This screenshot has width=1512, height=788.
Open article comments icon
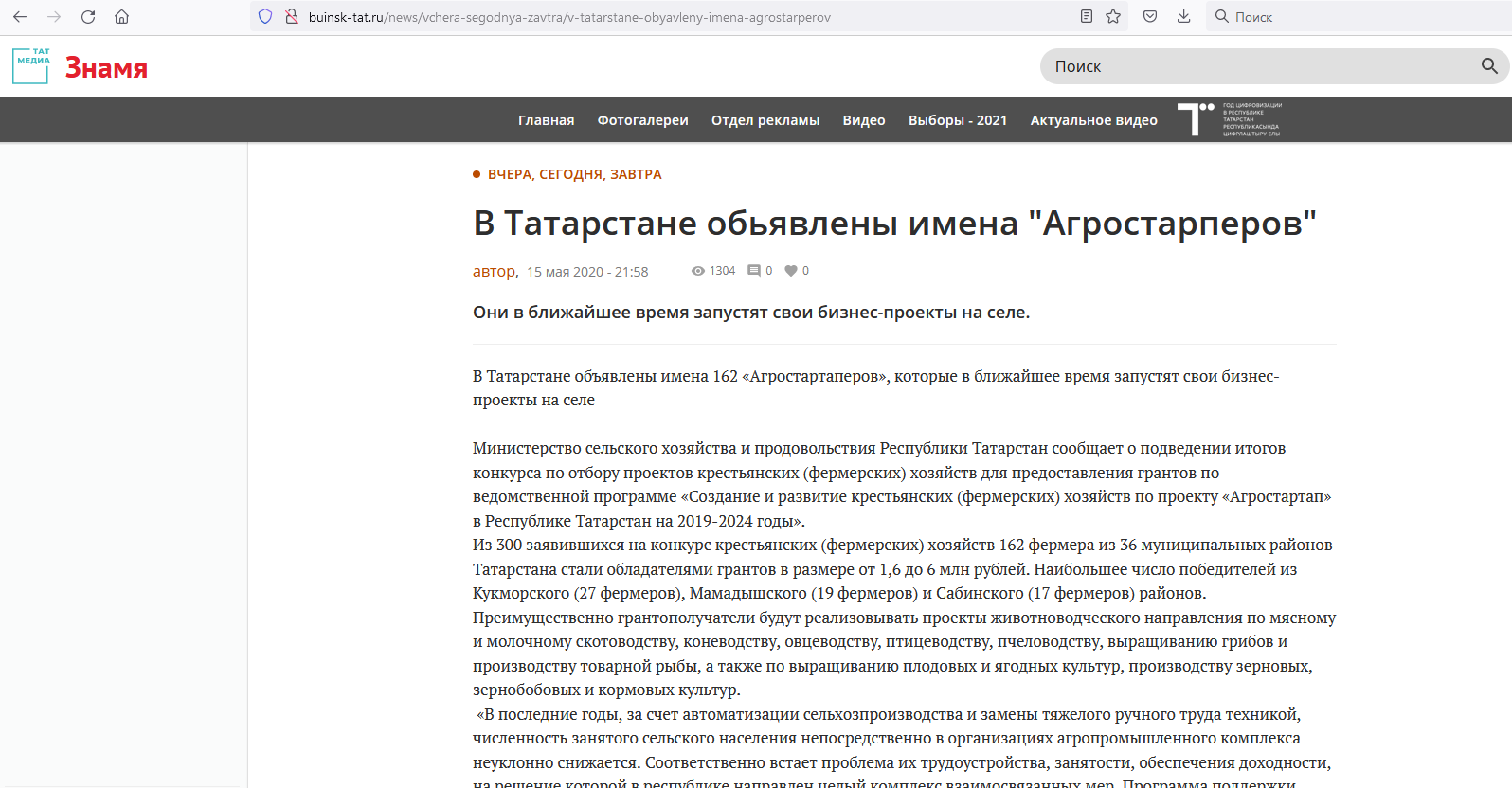click(x=754, y=271)
